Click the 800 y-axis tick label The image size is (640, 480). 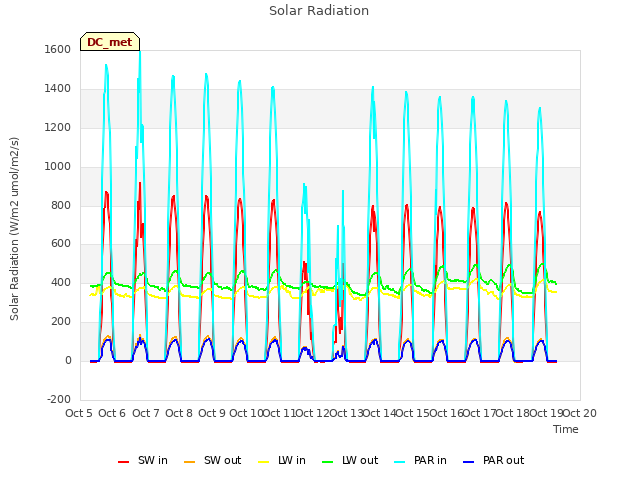[x=61, y=205]
